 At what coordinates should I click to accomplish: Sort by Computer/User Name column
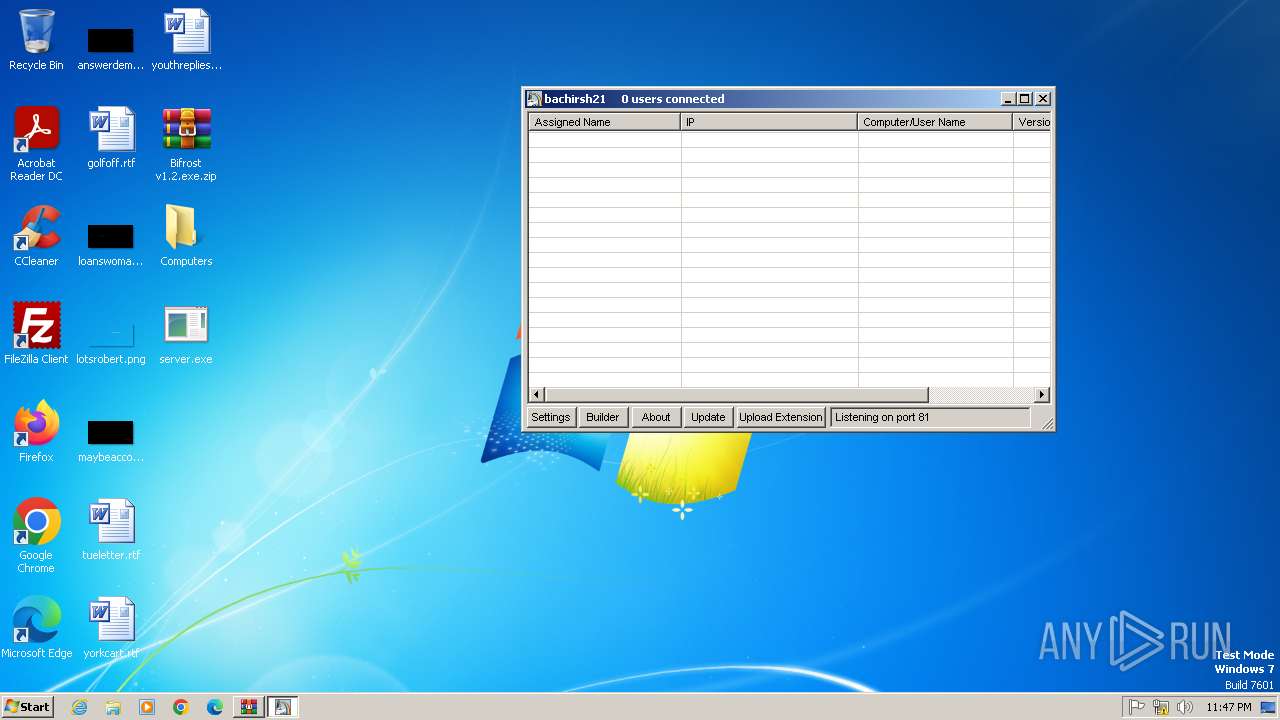pos(935,122)
